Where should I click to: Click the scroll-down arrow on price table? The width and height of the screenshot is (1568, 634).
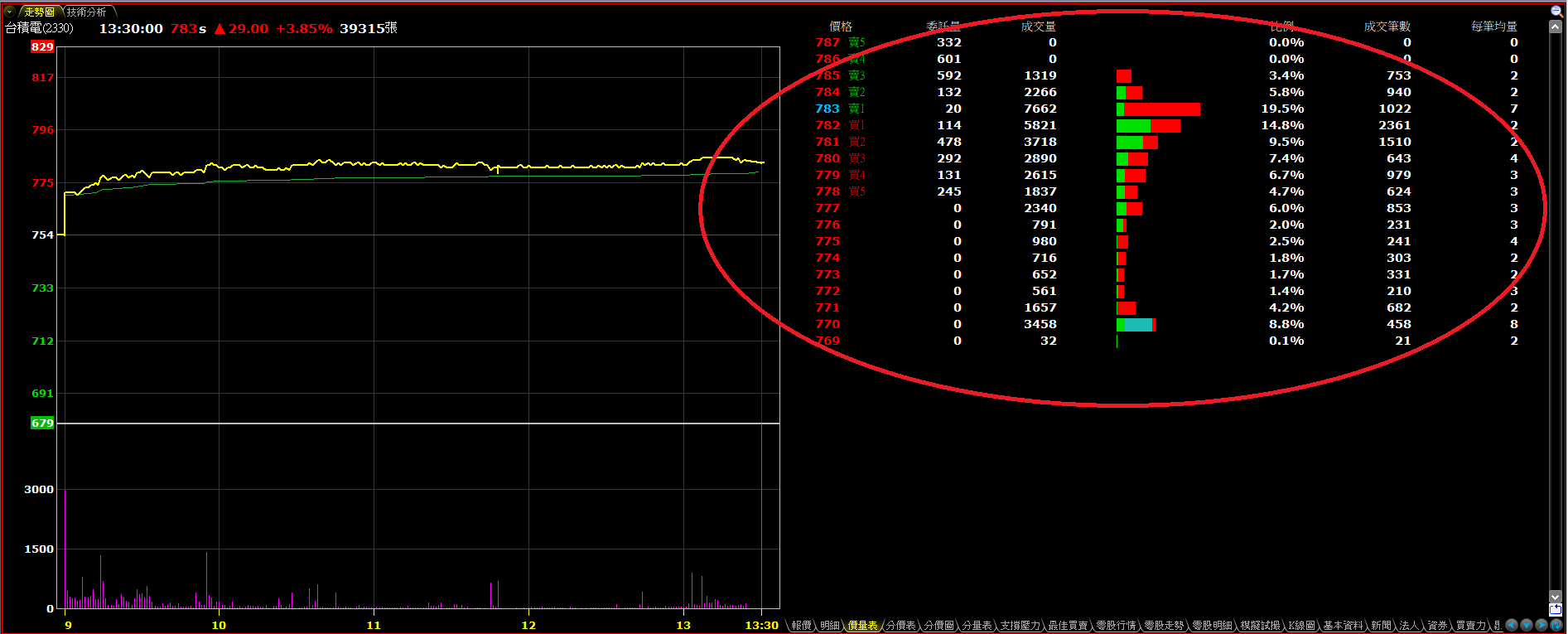(1556, 596)
